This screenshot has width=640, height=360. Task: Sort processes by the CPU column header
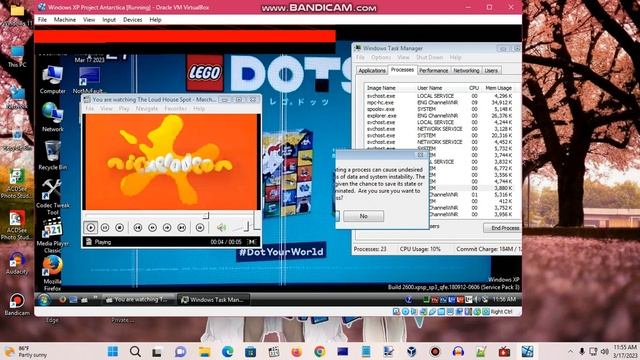tap(474, 88)
